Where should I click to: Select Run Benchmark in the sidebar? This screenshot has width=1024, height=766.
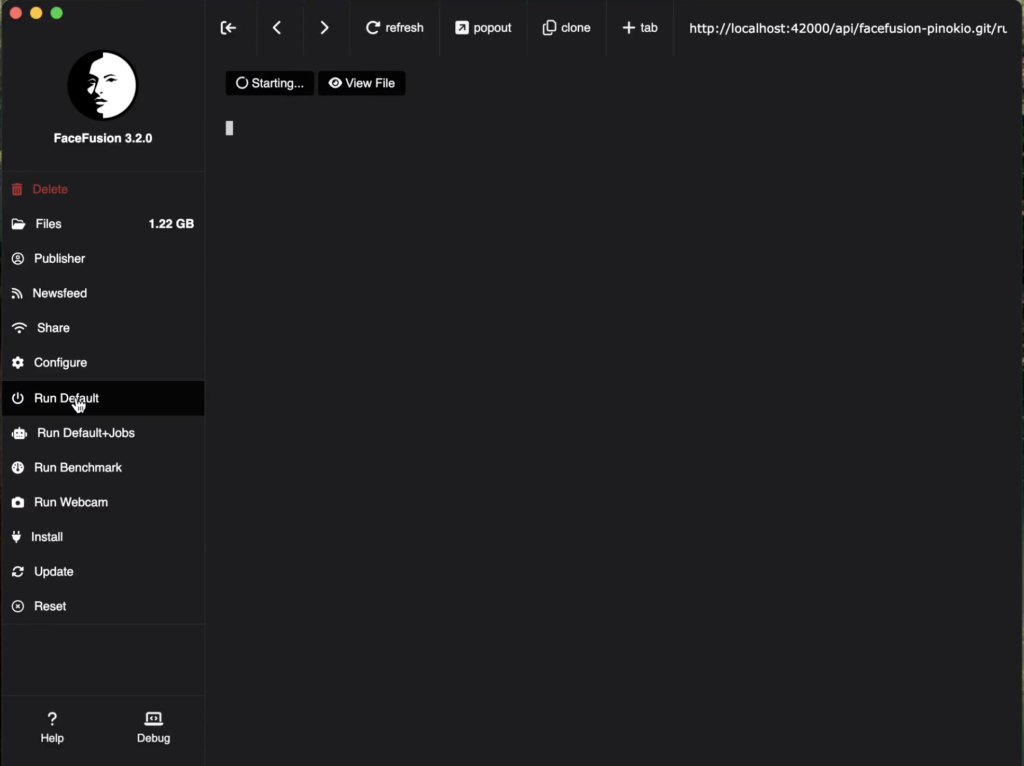tap(103, 468)
